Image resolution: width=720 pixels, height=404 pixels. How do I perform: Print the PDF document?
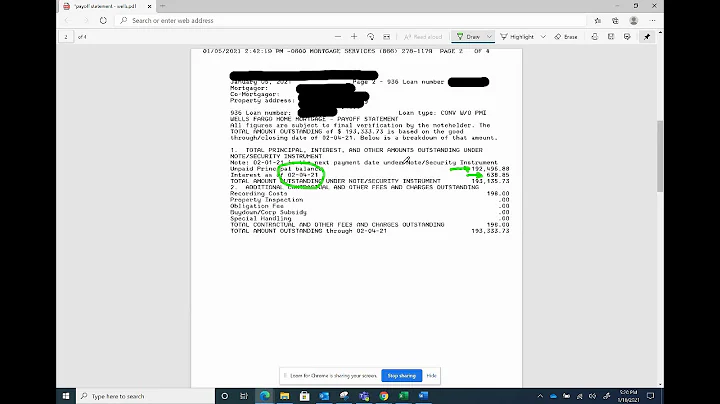[x=595, y=37]
